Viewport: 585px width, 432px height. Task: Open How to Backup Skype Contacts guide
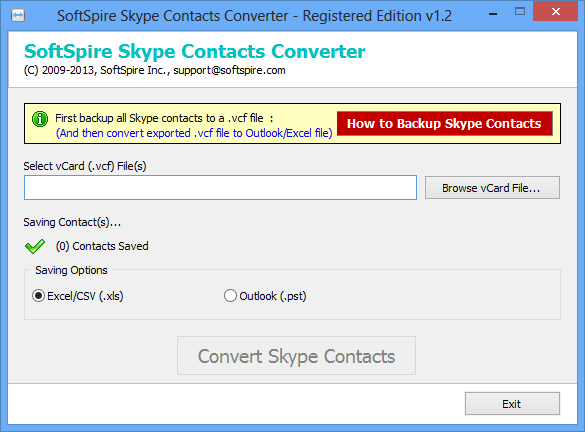tap(445, 123)
